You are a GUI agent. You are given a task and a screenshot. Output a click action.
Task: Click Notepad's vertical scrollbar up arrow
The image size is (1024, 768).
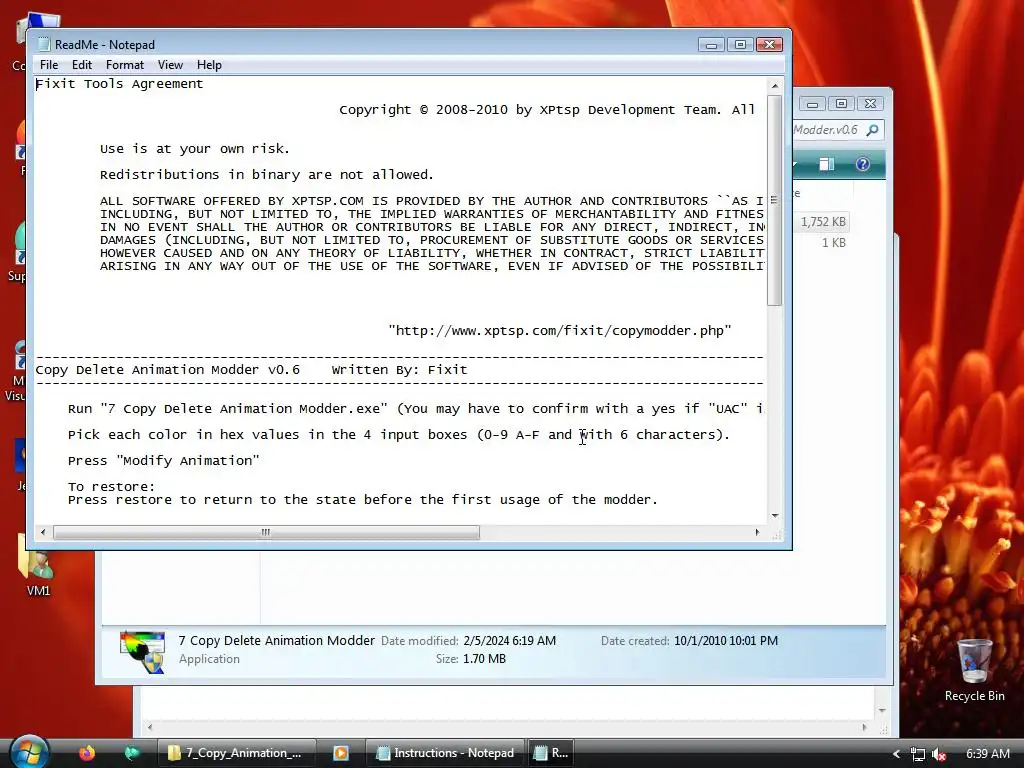pyautogui.click(x=775, y=86)
